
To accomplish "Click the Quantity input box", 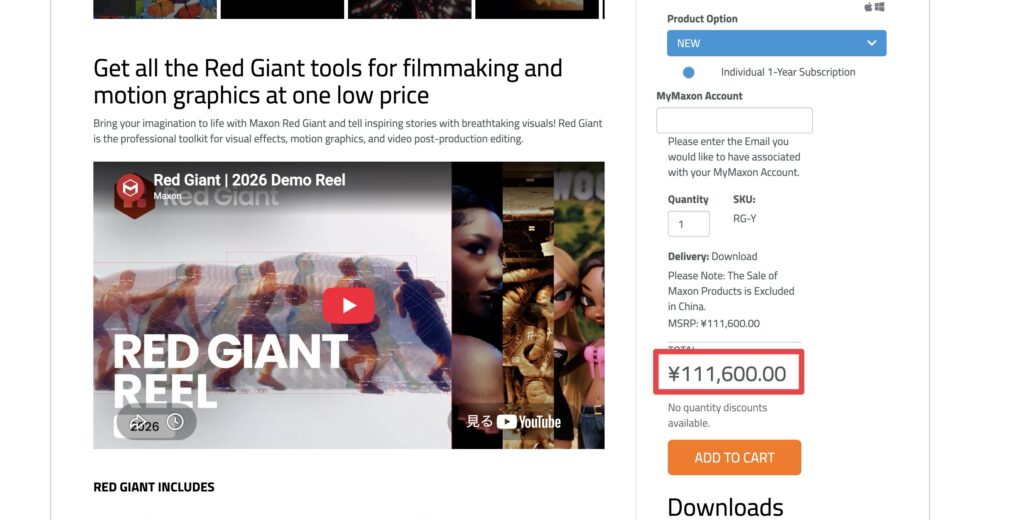I will pyautogui.click(x=688, y=224).
